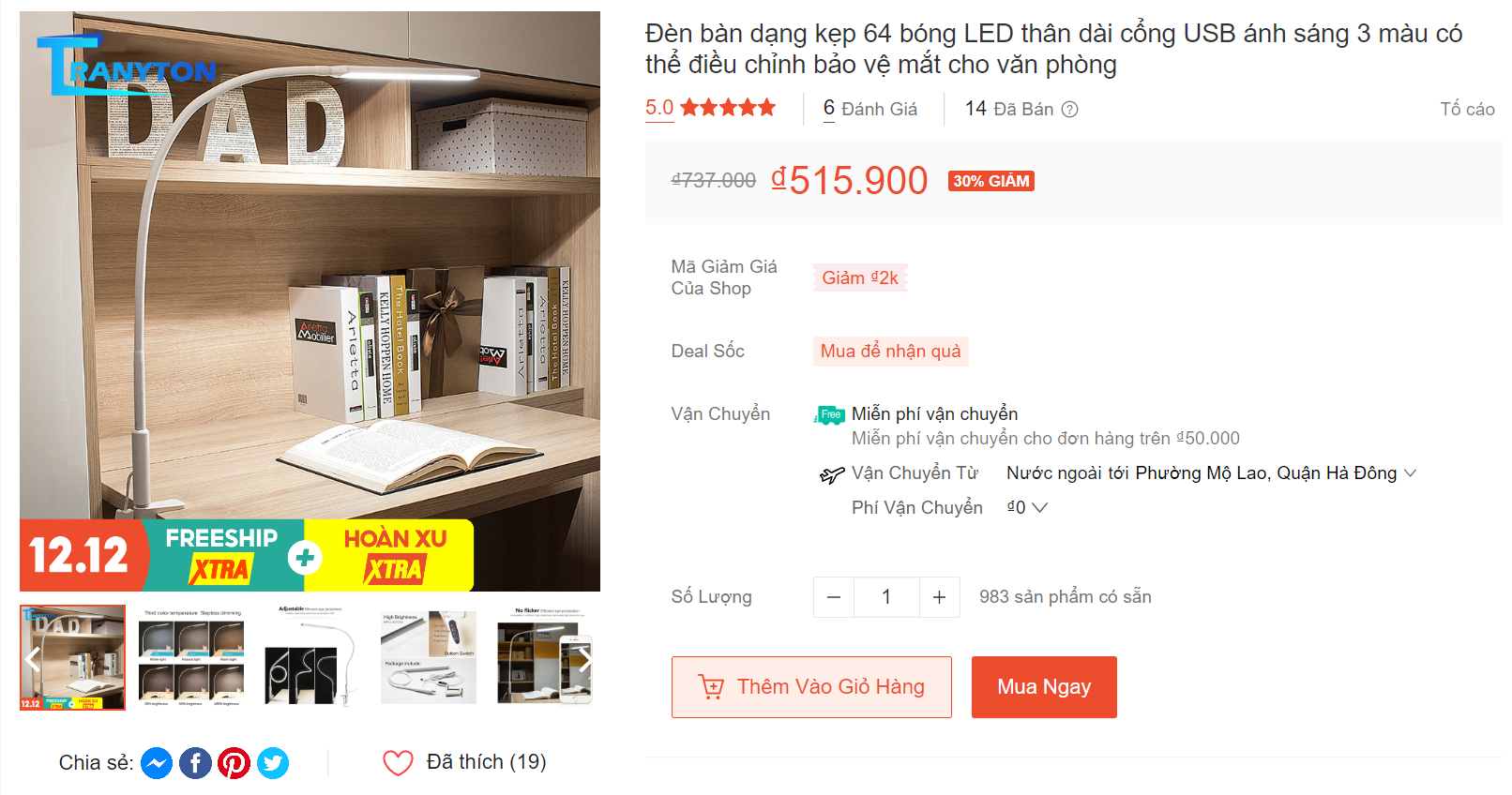Click the Mua Ngay button
This screenshot has height=795, width=1512.
[x=1044, y=687]
